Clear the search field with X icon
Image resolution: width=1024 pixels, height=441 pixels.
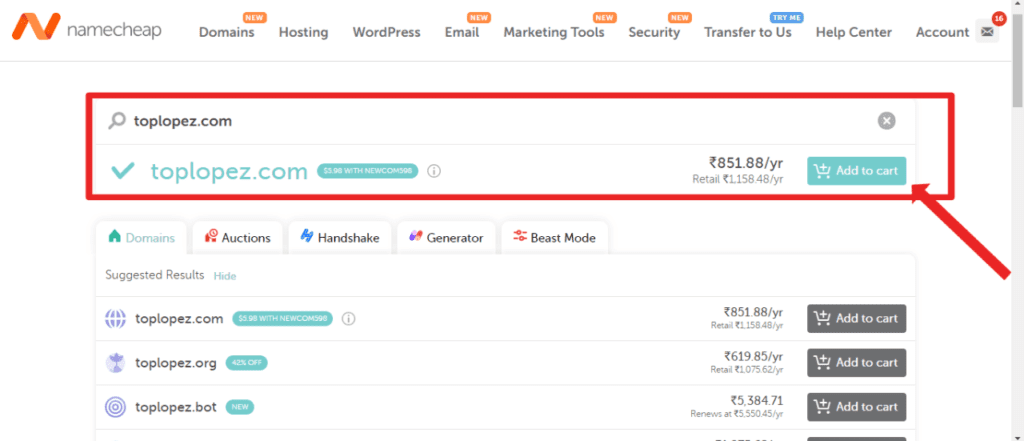pos(886,121)
